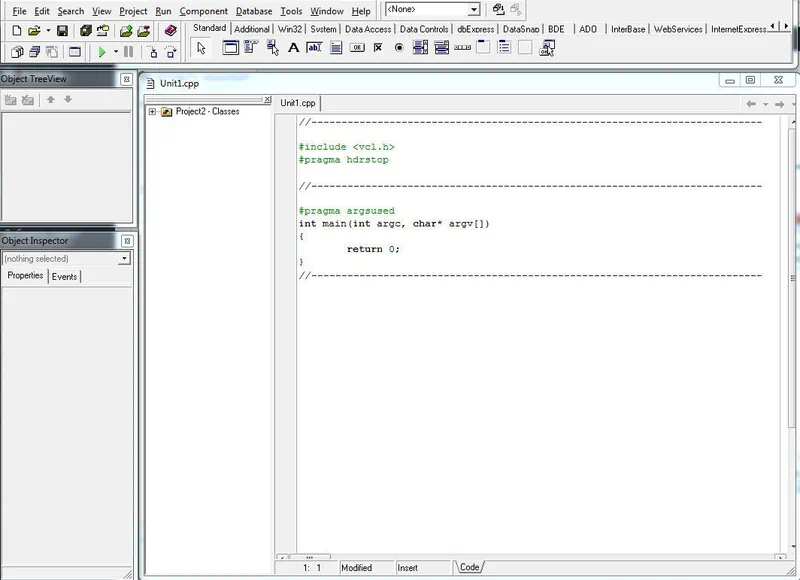Image resolution: width=800 pixels, height=580 pixels.
Task: Select the RadioButton component icon
Action: [x=399, y=47]
